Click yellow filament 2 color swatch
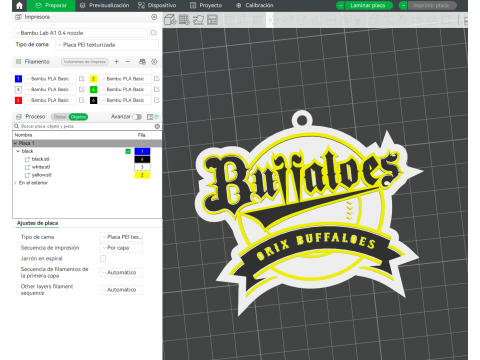The image size is (480, 360). coord(94,79)
